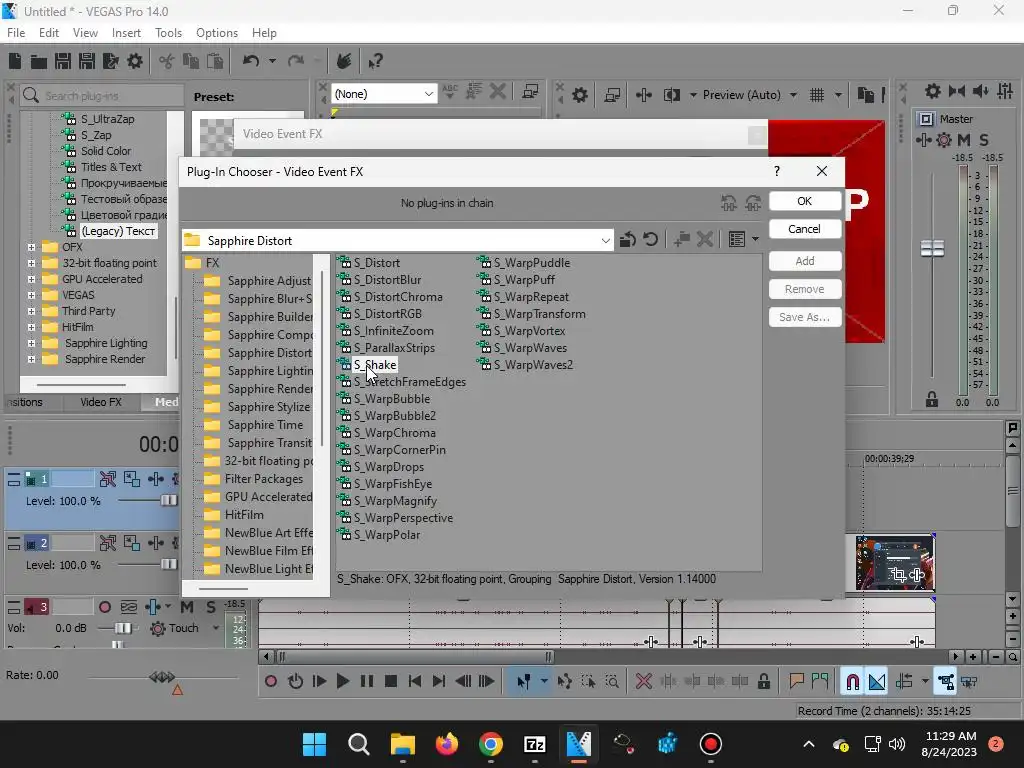Viewport: 1024px width, 768px height.
Task: Click delete X icon in Plug-In Chooser
Action: (x=705, y=240)
